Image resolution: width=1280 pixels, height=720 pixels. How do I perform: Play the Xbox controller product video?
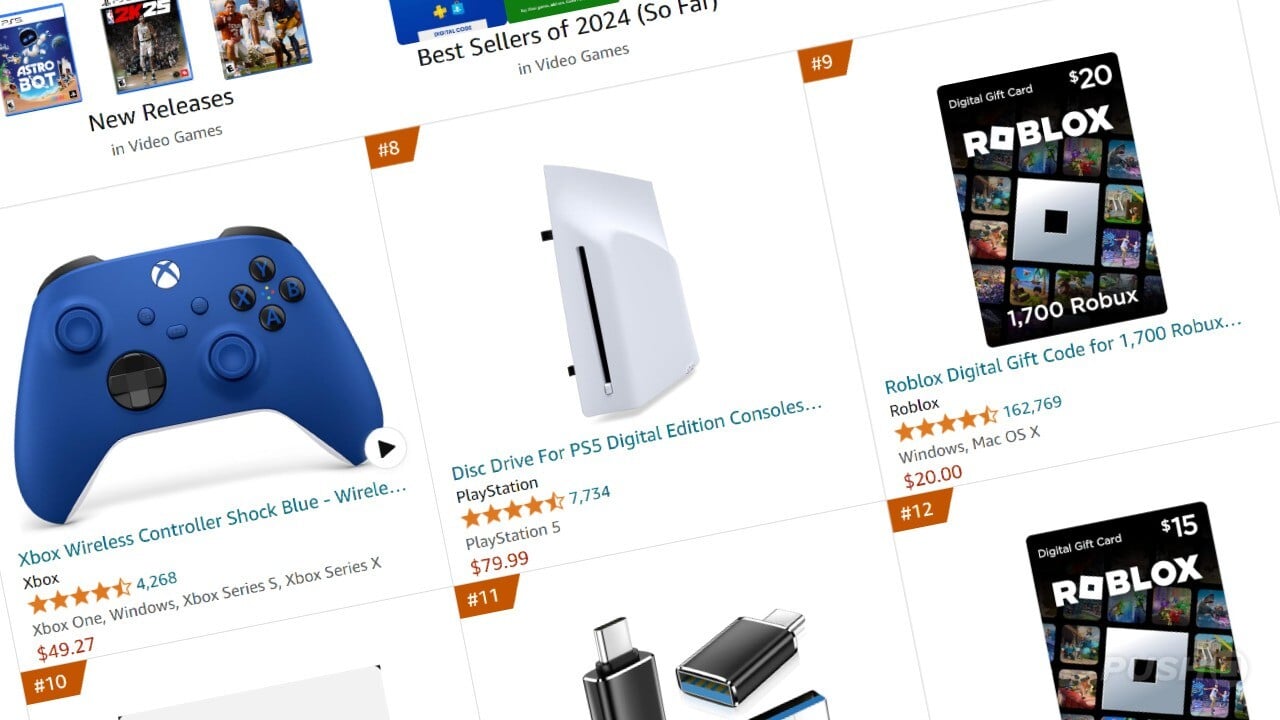click(x=386, y=447)
